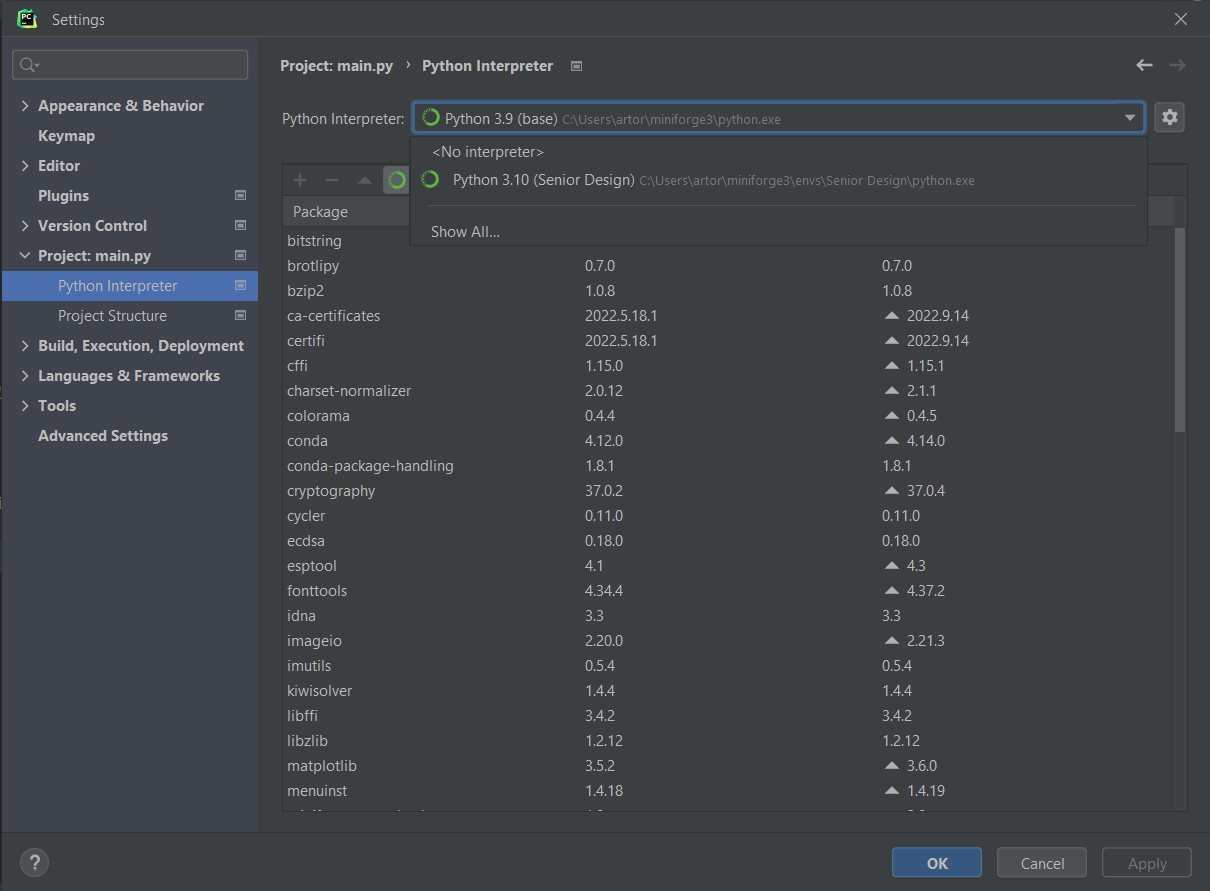The width and height of the screenshot is (1210, 891).
Task: Select the charset-normalizer package row
Action: [728, 391]
